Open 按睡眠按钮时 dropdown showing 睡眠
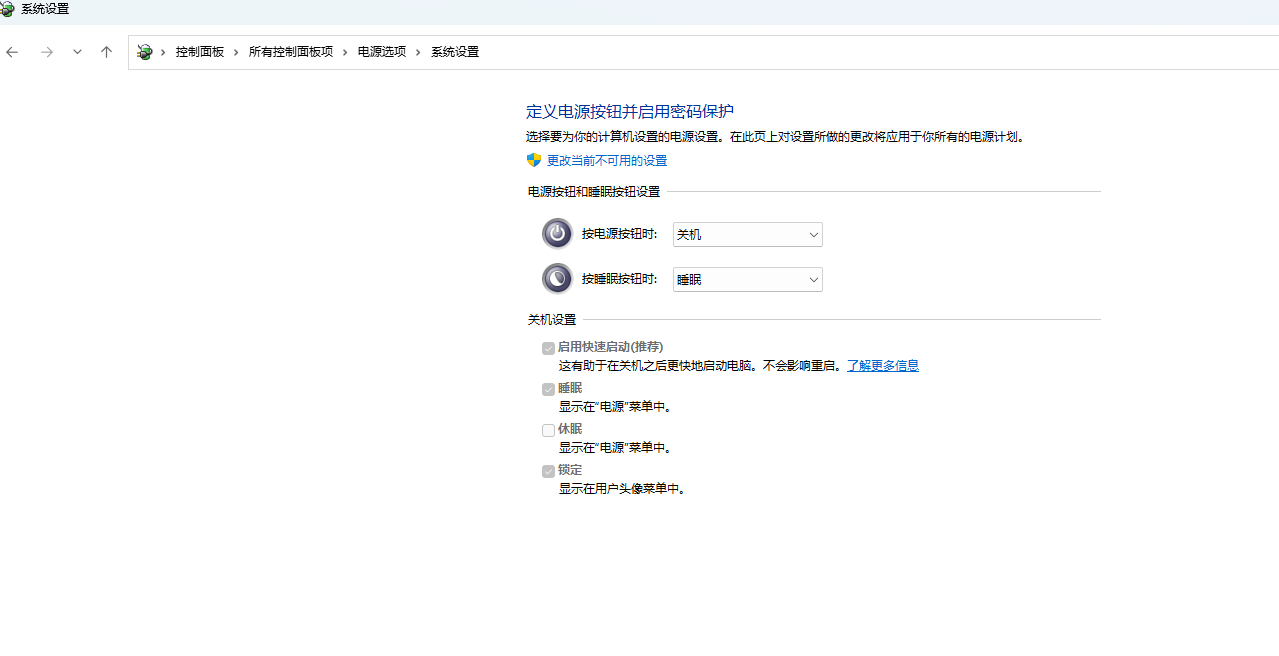1279x656 pixels. [x=748, y=280]
